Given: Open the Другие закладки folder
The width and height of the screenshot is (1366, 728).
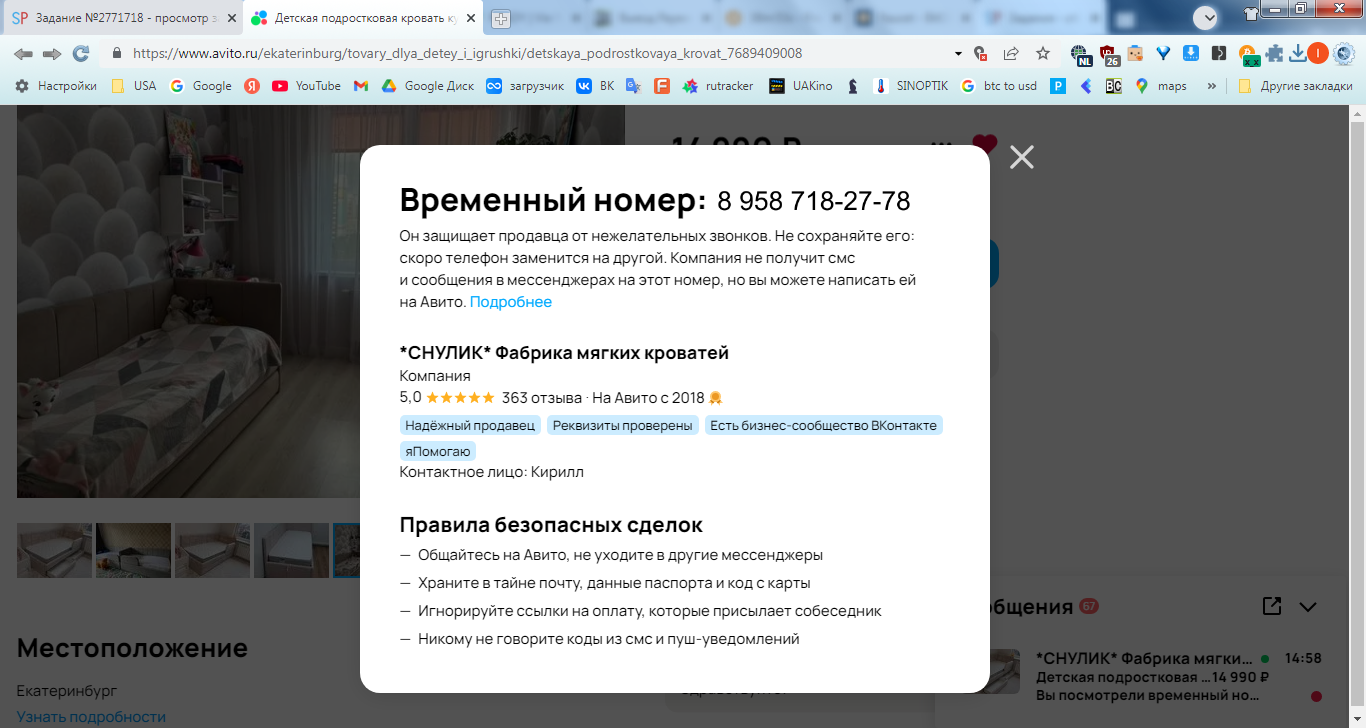Looking at the screenshot, I should (1295, 86).
